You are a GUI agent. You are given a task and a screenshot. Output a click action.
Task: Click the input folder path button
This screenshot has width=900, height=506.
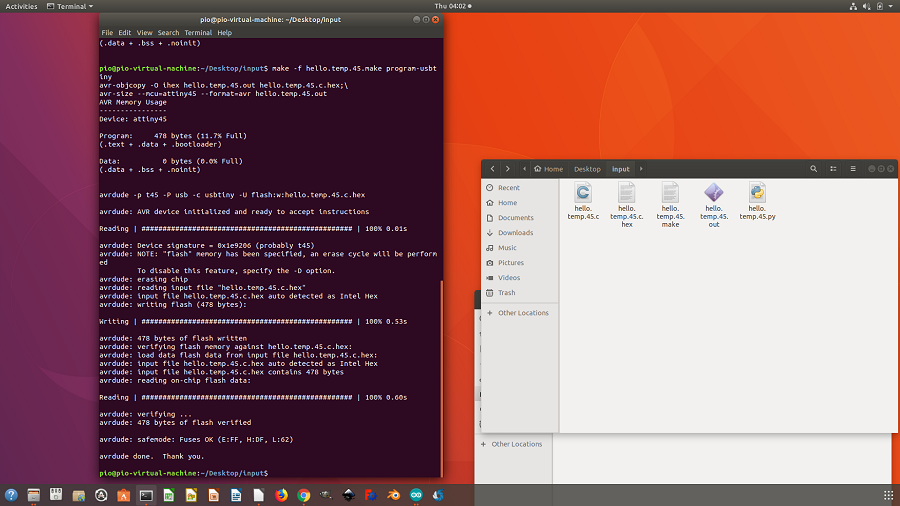click(620, 169)
